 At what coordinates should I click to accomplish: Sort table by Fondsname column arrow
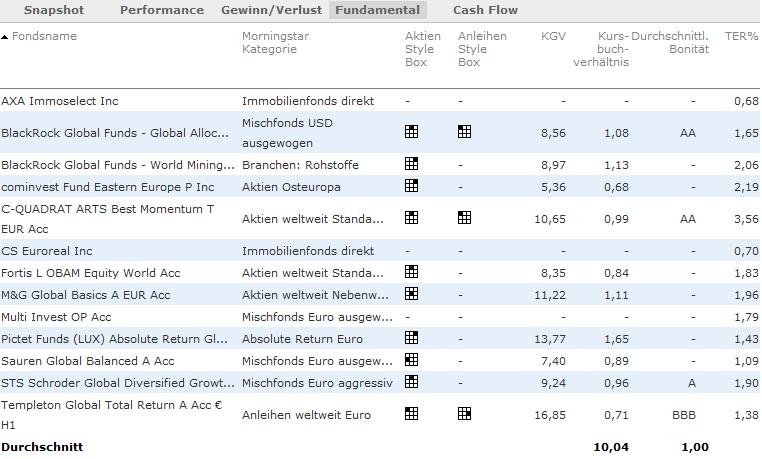(4, 37)
